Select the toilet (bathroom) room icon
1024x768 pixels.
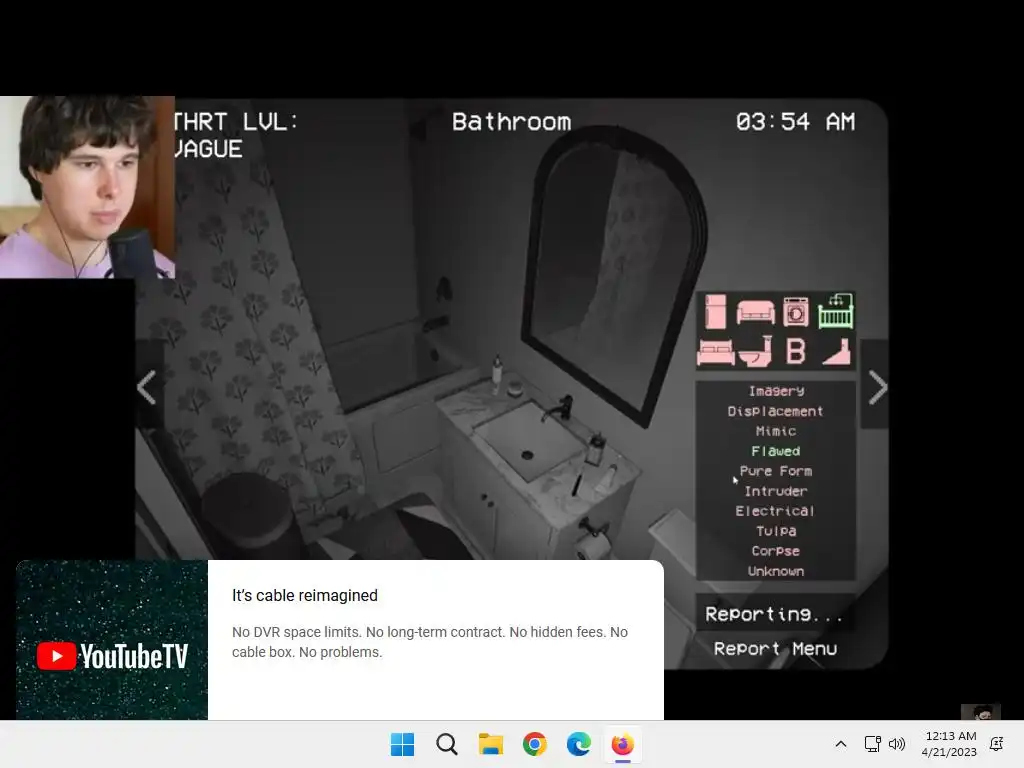756,351
